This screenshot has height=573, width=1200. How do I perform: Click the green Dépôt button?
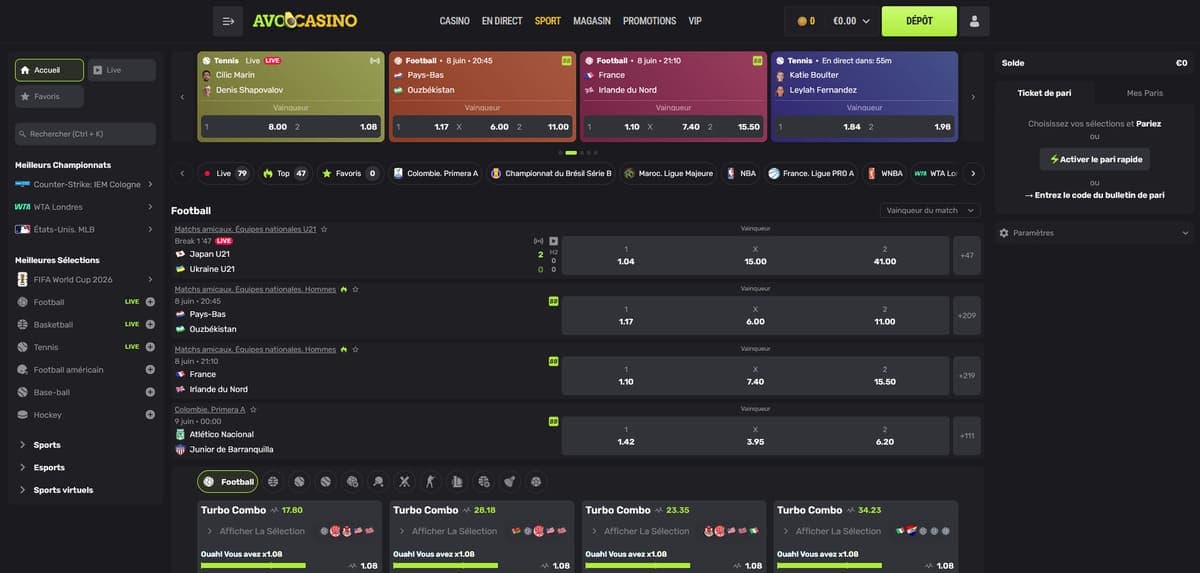coord(919,21)
